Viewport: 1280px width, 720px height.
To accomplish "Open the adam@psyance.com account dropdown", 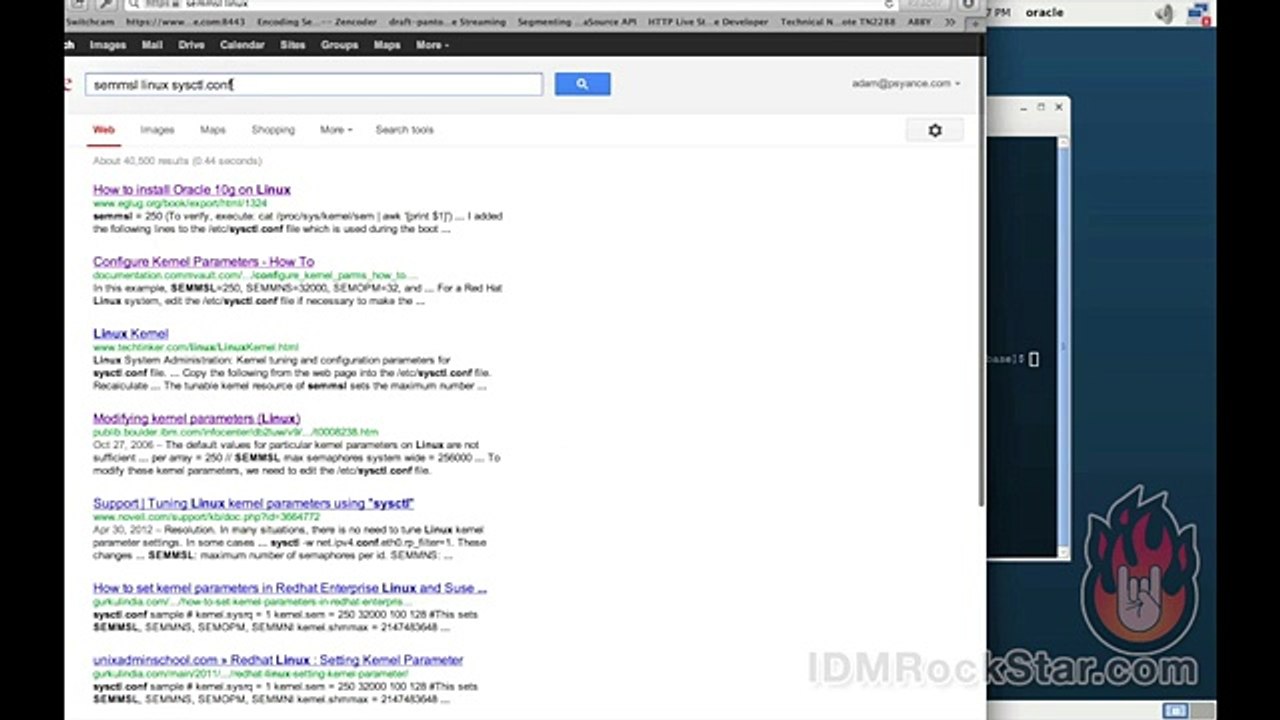I will tap(906, 84).
